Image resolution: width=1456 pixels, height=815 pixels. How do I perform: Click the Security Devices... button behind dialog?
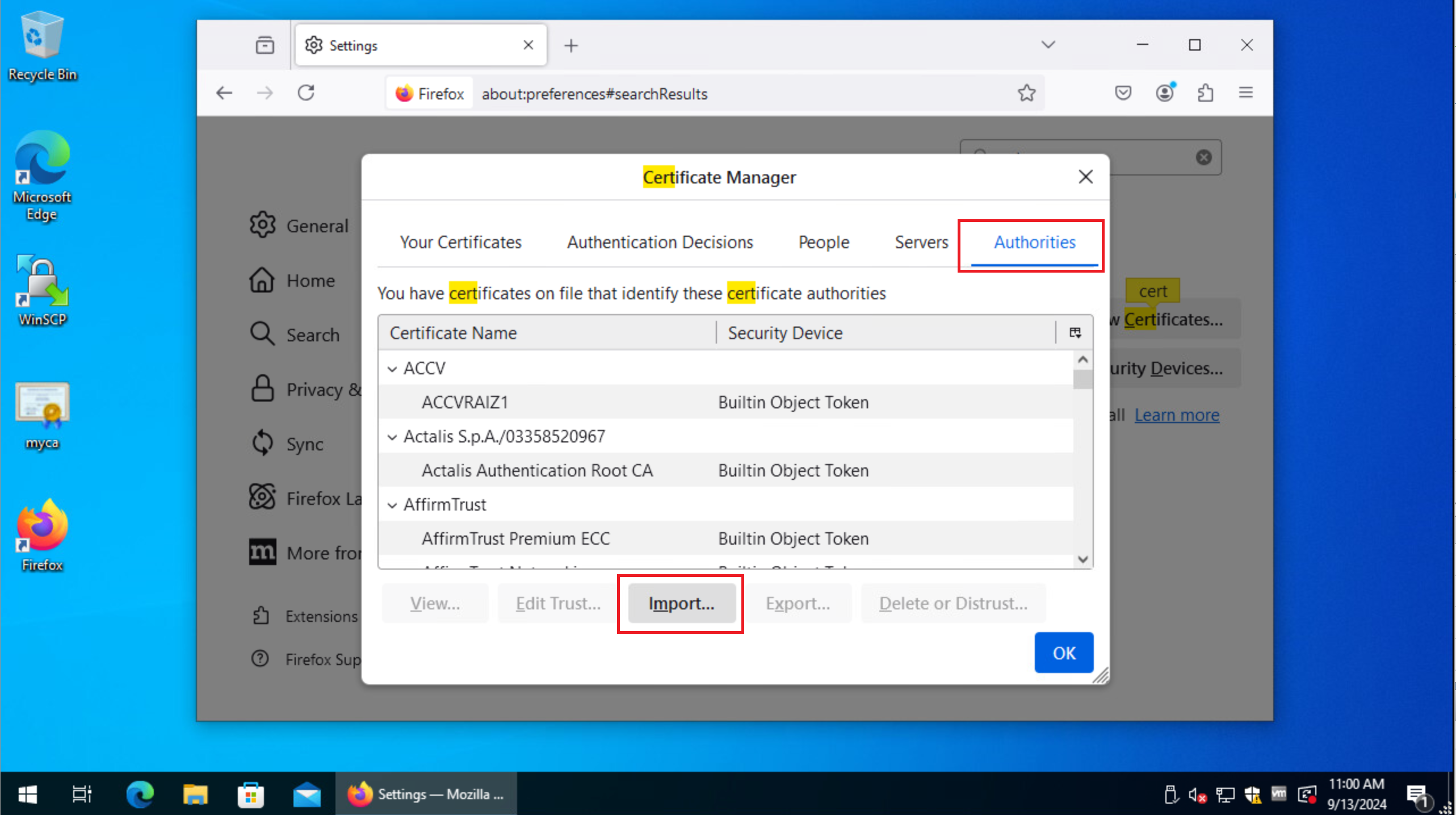pyautogui.click(x=1175, y=369)
